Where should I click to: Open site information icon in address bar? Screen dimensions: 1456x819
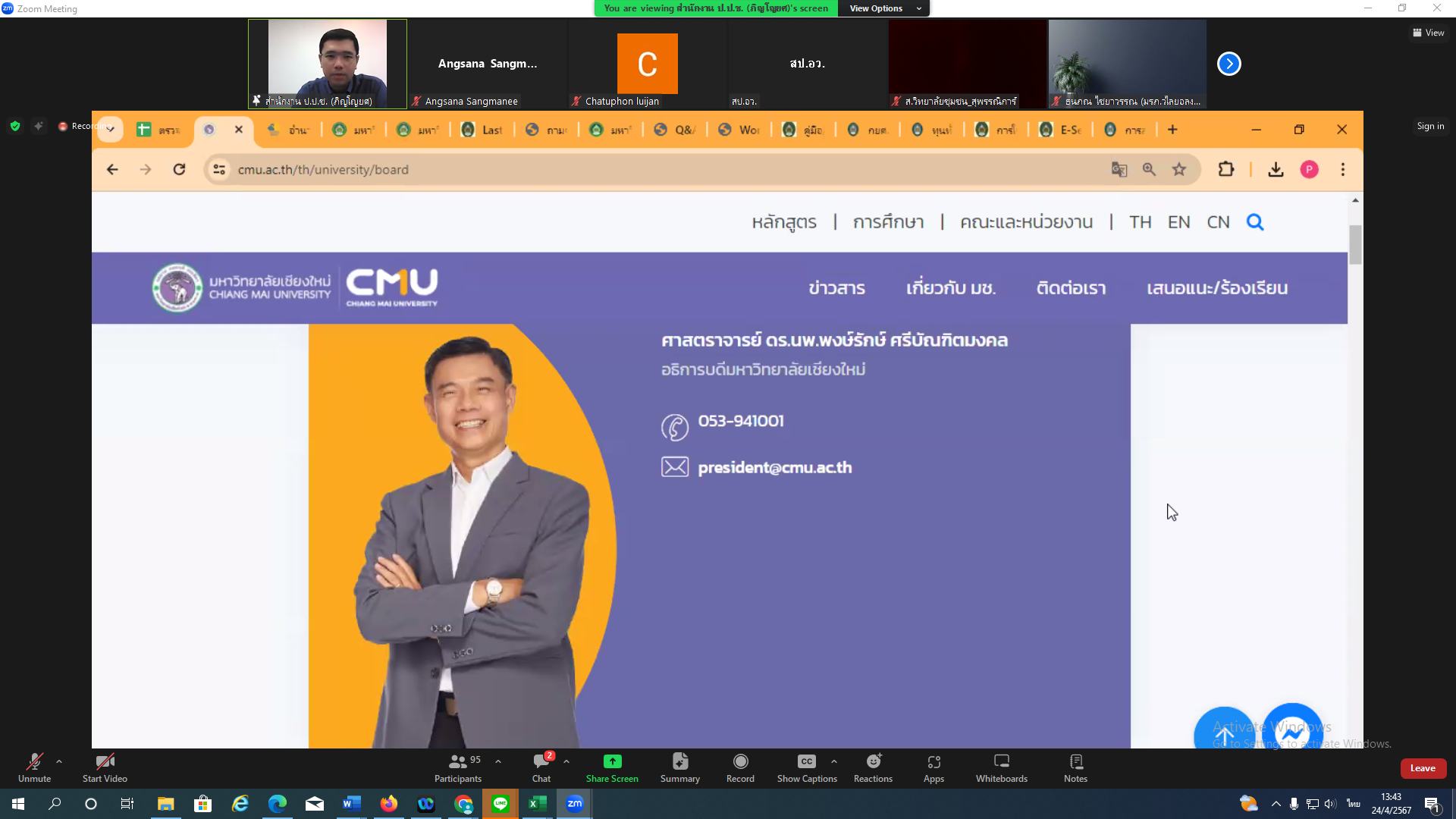click(219, 169)
